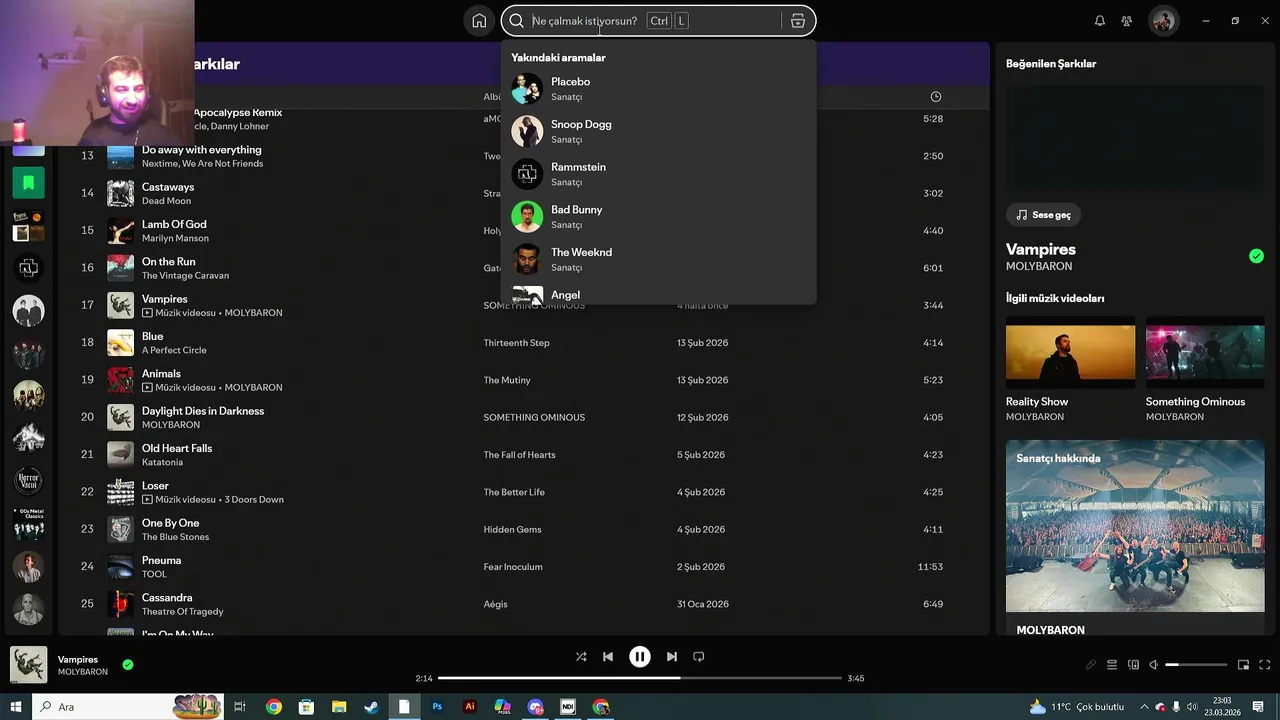Click Loser album cover thumbnail
The image size is (1280, 720).
point(121,492)
